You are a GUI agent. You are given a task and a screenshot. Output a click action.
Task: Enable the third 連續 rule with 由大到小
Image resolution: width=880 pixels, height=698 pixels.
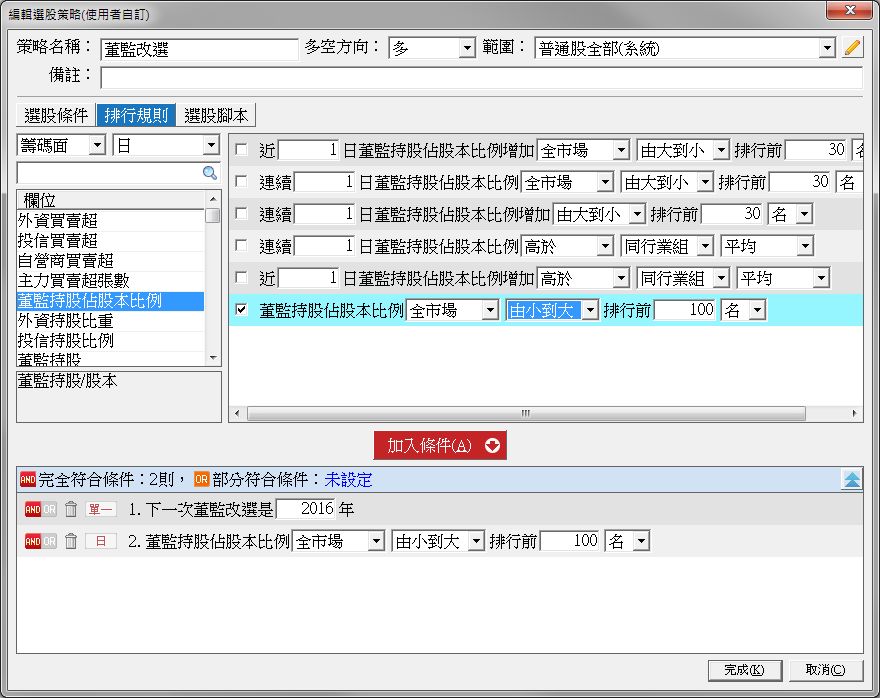[x=241, y=214]
